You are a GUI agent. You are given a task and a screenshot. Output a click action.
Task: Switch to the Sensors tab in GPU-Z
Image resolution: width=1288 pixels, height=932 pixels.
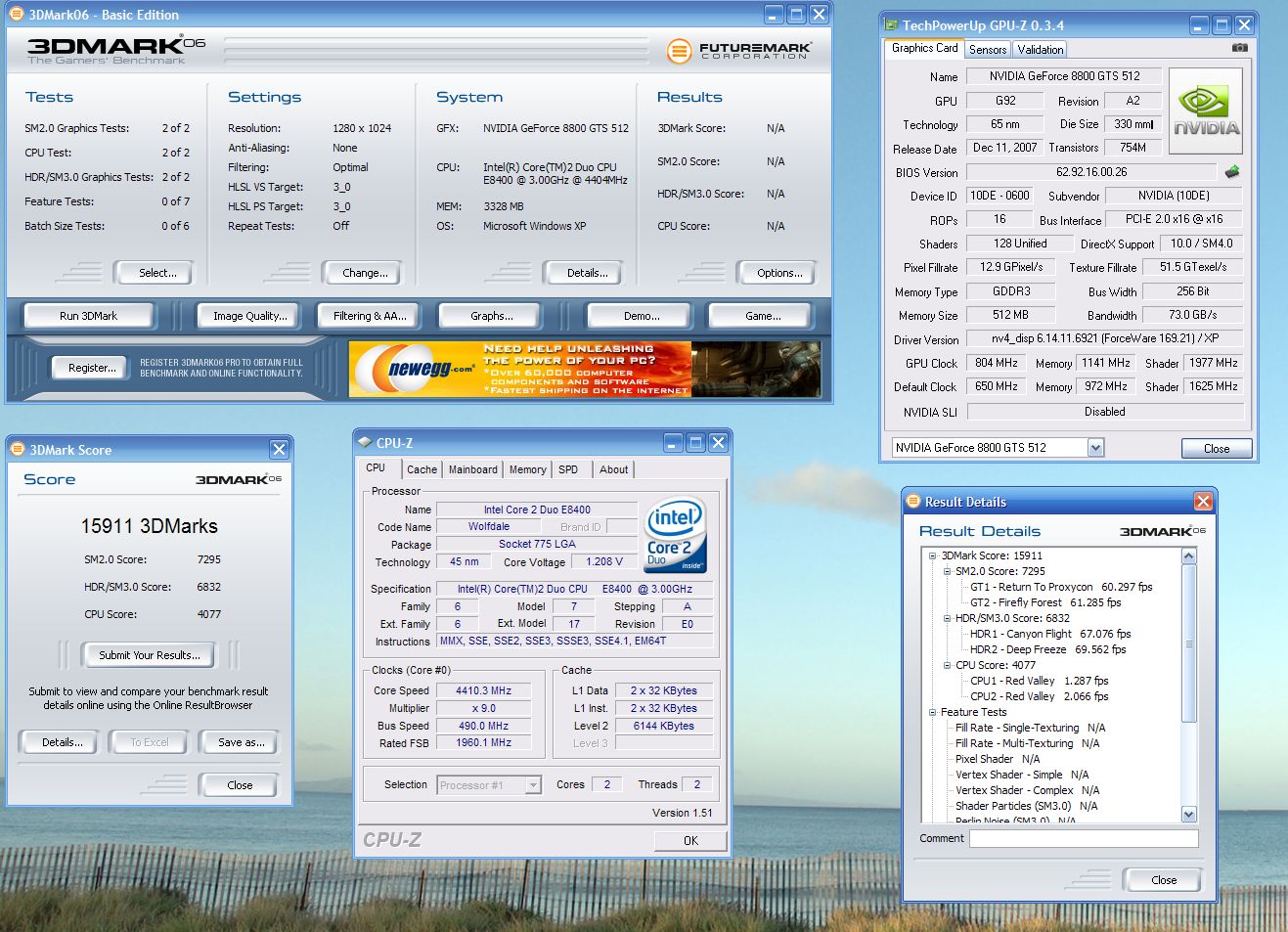(x=988, y=49)
